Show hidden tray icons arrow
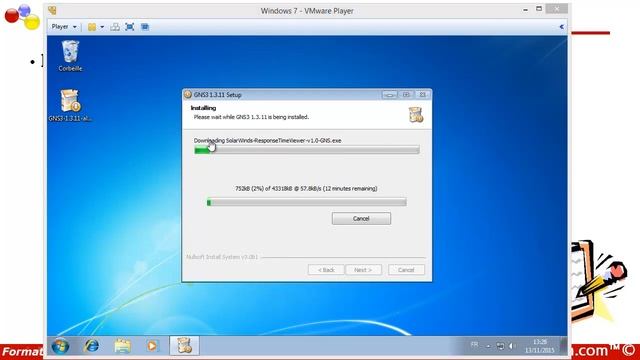 pos(488,346)
